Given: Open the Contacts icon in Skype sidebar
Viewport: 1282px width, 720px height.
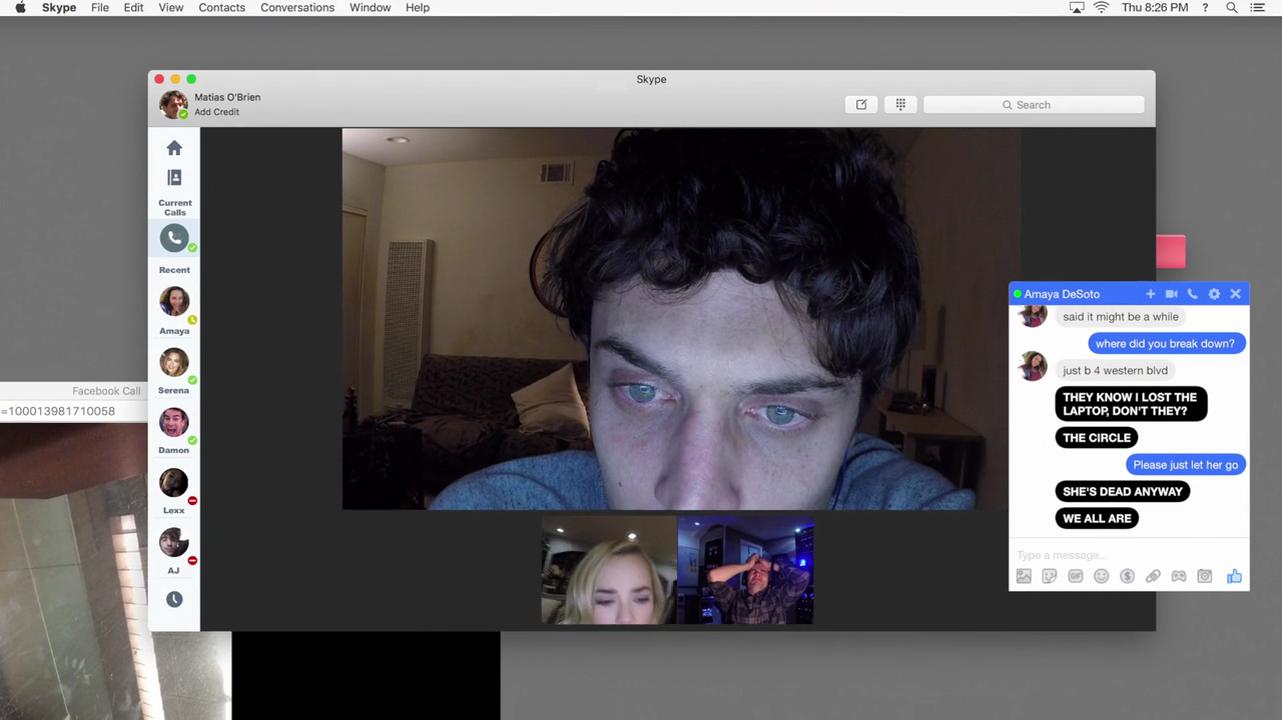Looking at the screenshot, I should coord(174,177).
